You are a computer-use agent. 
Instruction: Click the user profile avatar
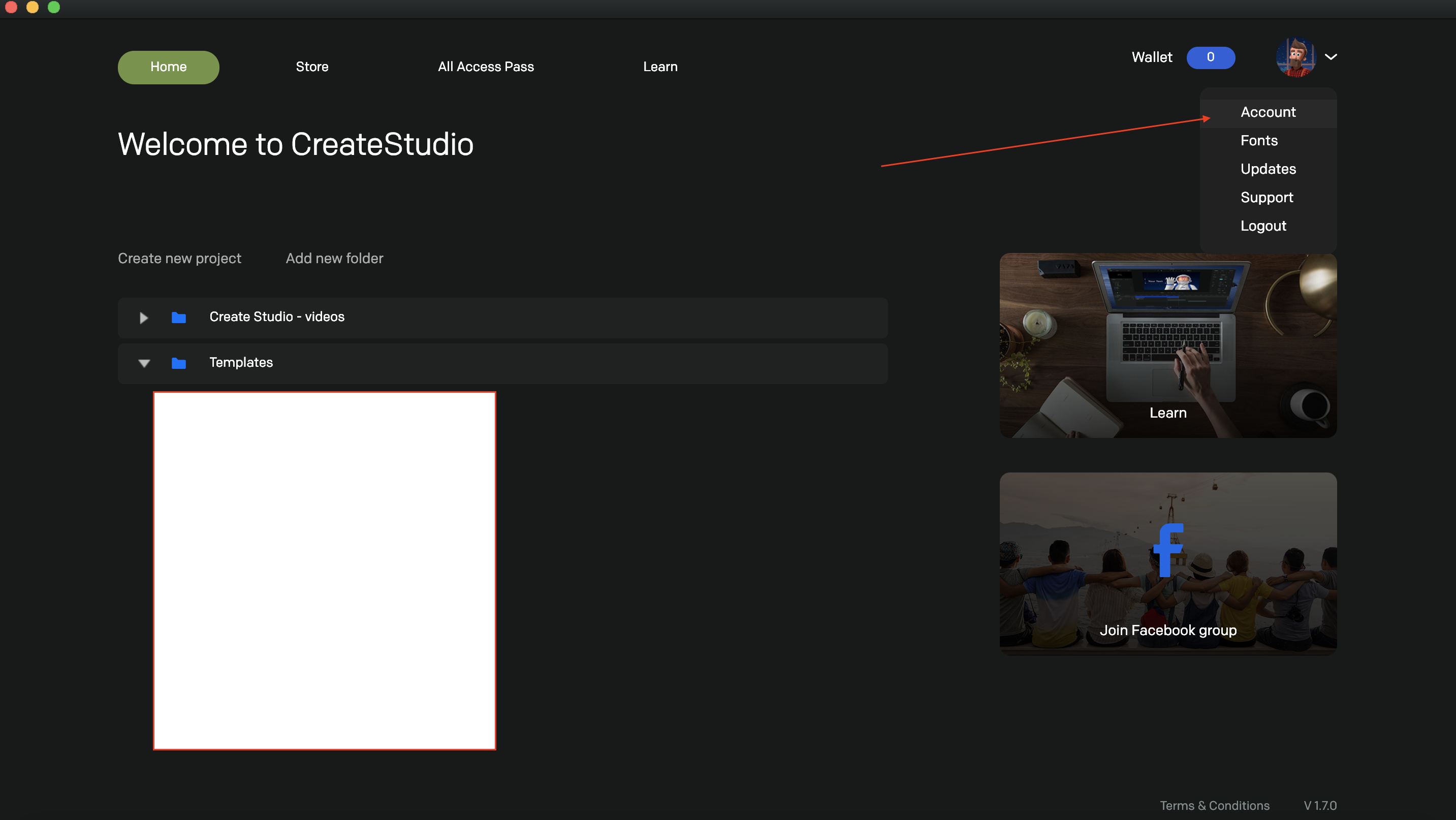pyautogui.click(x=1295, y=57)
